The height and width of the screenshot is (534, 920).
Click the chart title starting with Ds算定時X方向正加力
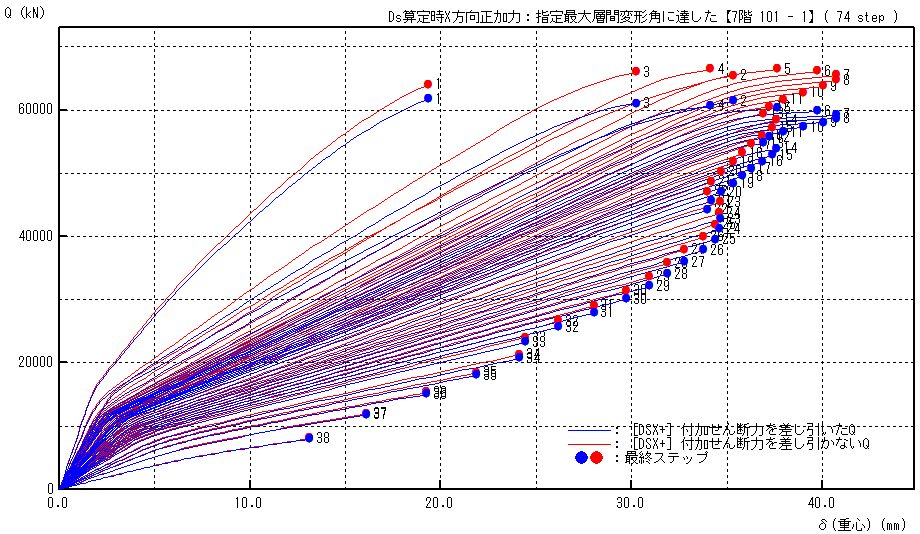pos(643,17)
